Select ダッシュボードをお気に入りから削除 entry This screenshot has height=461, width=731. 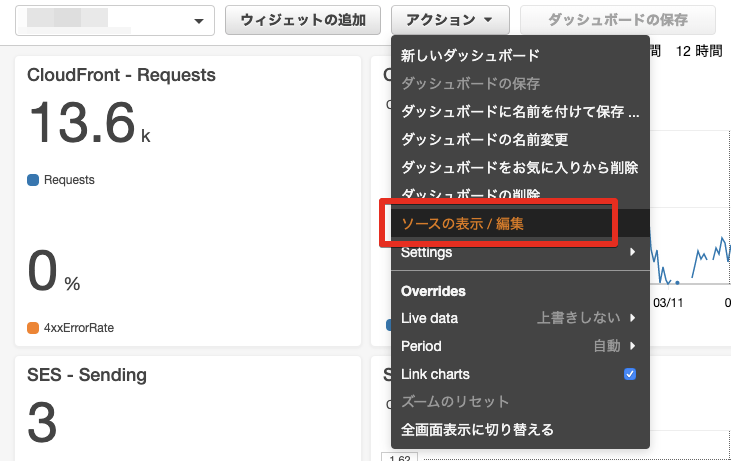pyautogui.click(x=520, y=167)
